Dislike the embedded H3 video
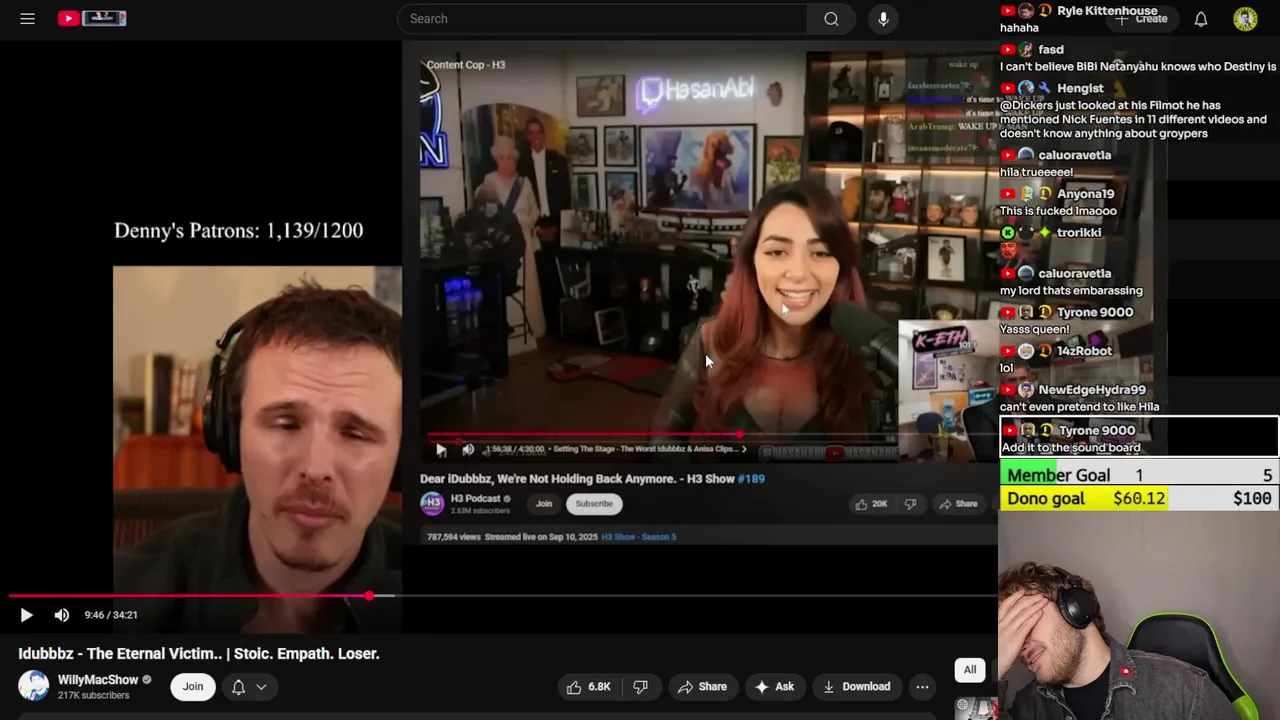This screenshot has width=1280, height=720. coord(910,504)
